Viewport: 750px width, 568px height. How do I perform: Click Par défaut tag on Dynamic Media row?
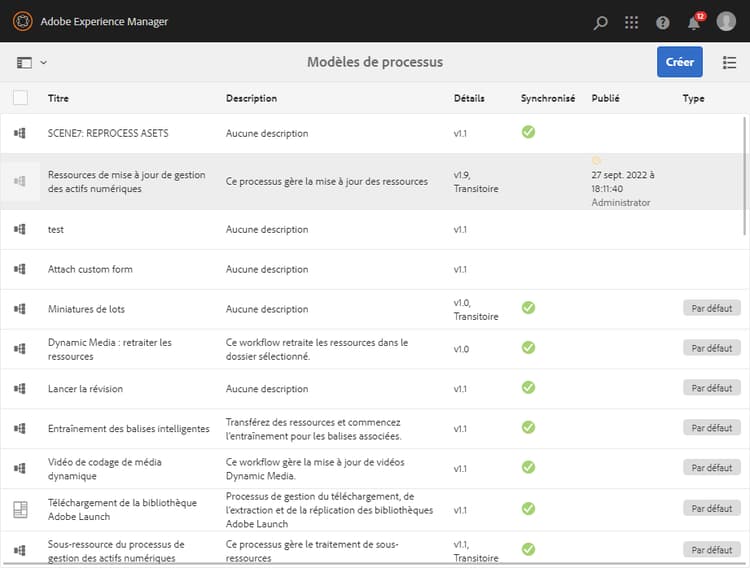click(x=712, y=348)
